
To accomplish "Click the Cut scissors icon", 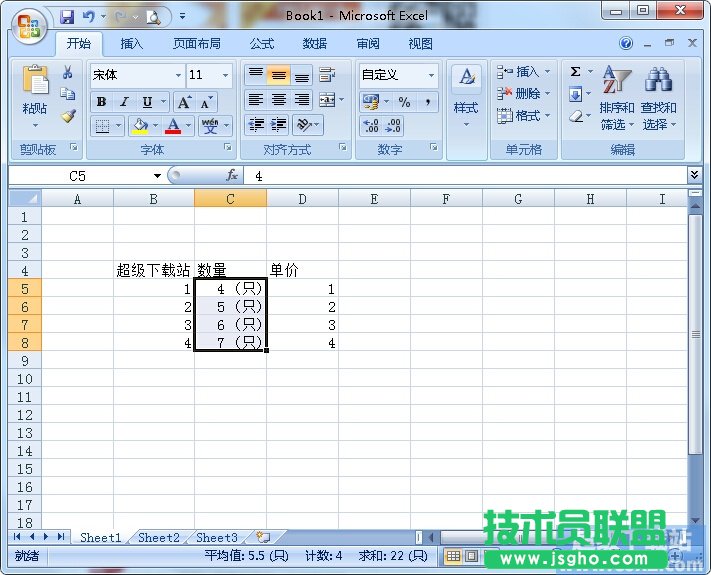I will click(x=68, y=73).
